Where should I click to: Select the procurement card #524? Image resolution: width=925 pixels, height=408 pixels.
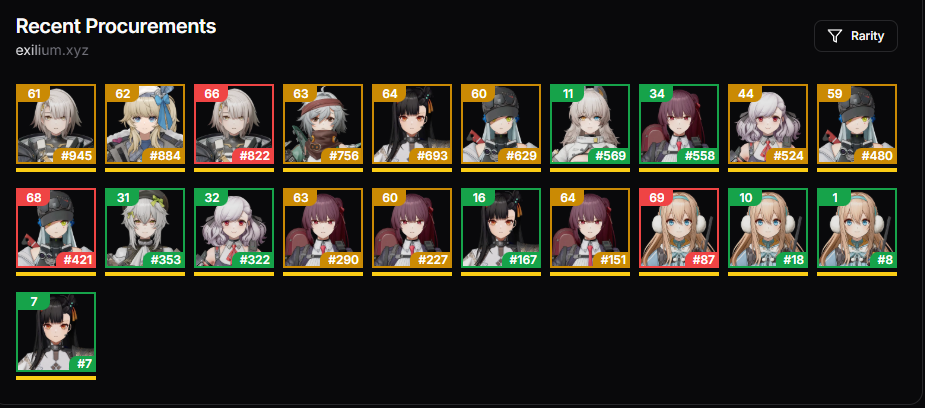pyautogui.click(x=768, y=124)
